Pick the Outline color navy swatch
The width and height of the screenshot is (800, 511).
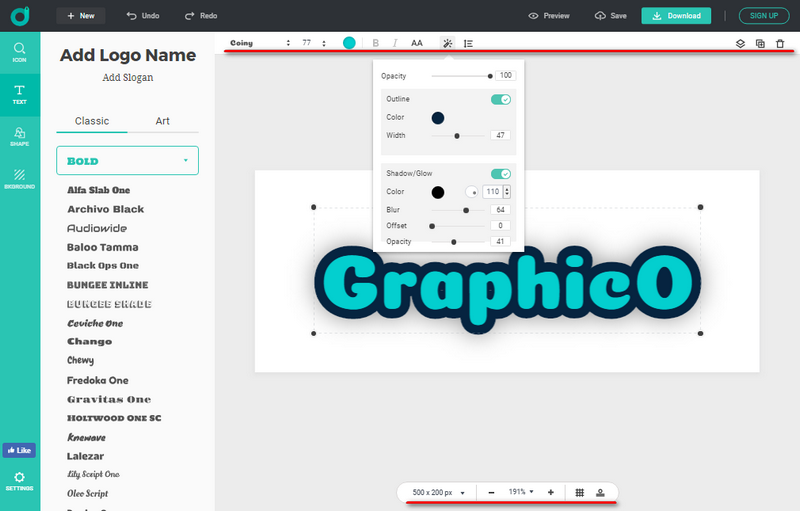click(x=438, y=117)
